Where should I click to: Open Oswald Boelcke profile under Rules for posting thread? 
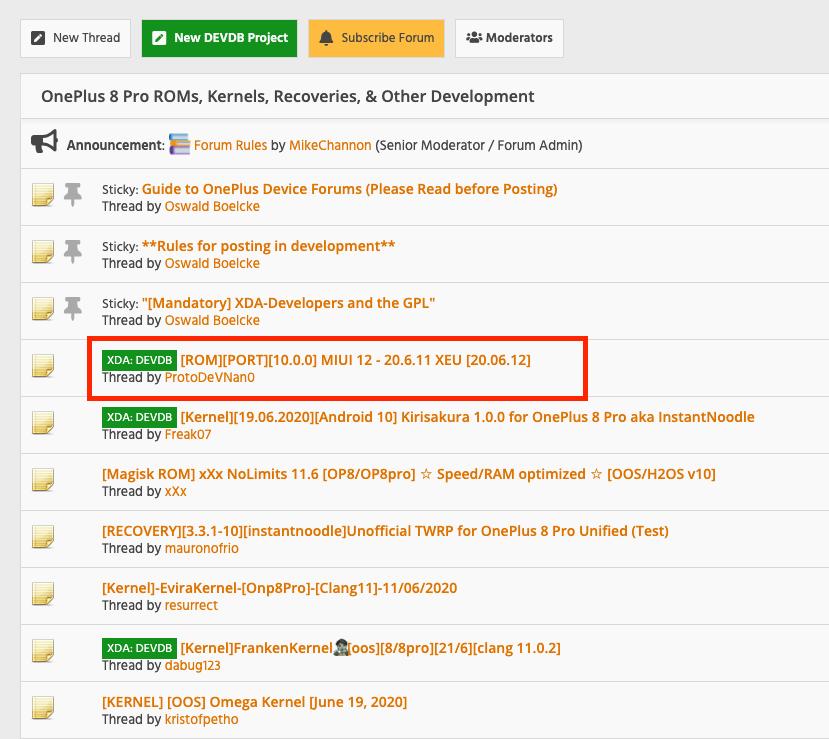212,263
